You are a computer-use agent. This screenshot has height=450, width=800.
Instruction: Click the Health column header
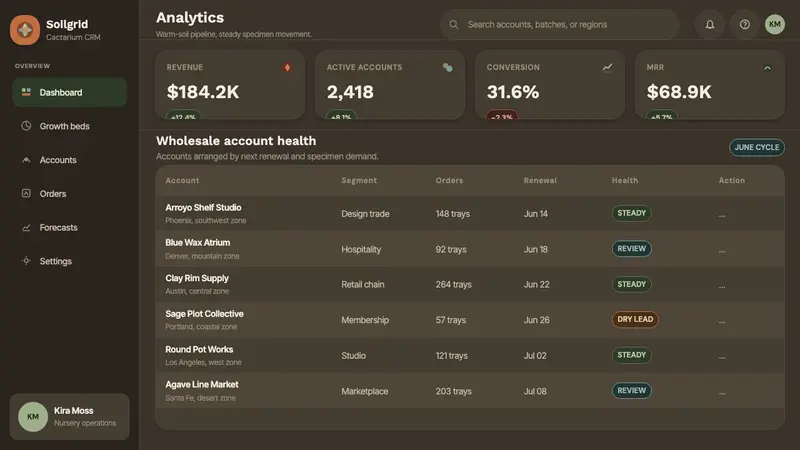point(625,180)
